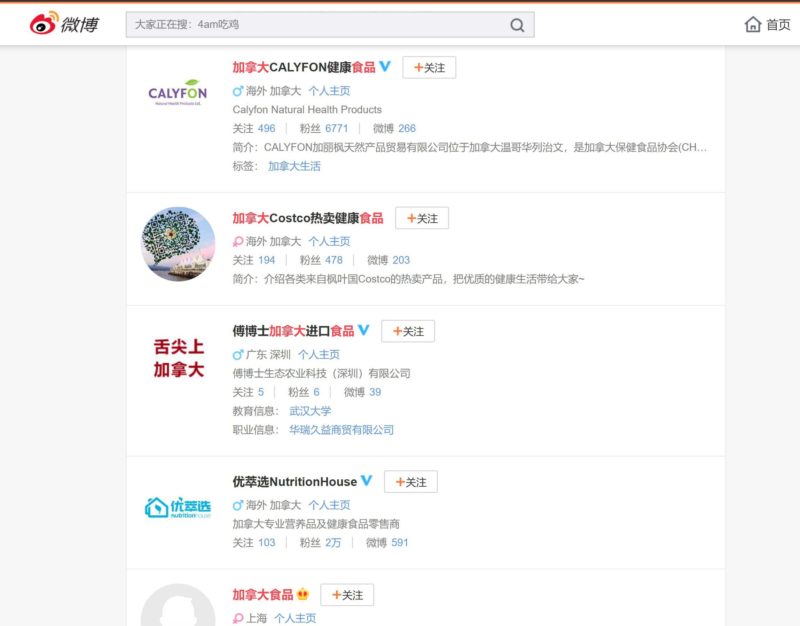Click the 关注 count 103

266,542
